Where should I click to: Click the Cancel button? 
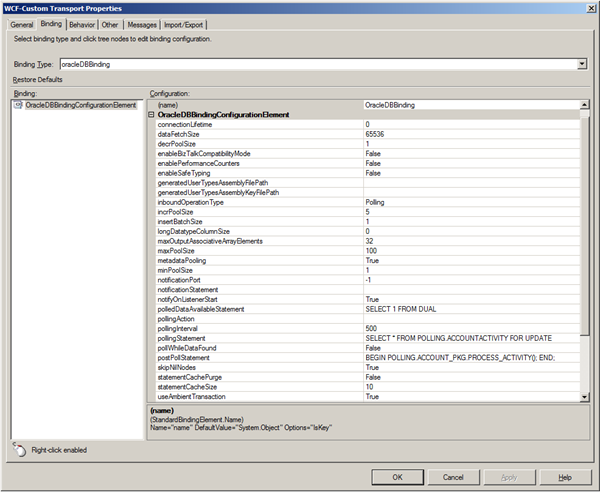(x=453, y=477)
